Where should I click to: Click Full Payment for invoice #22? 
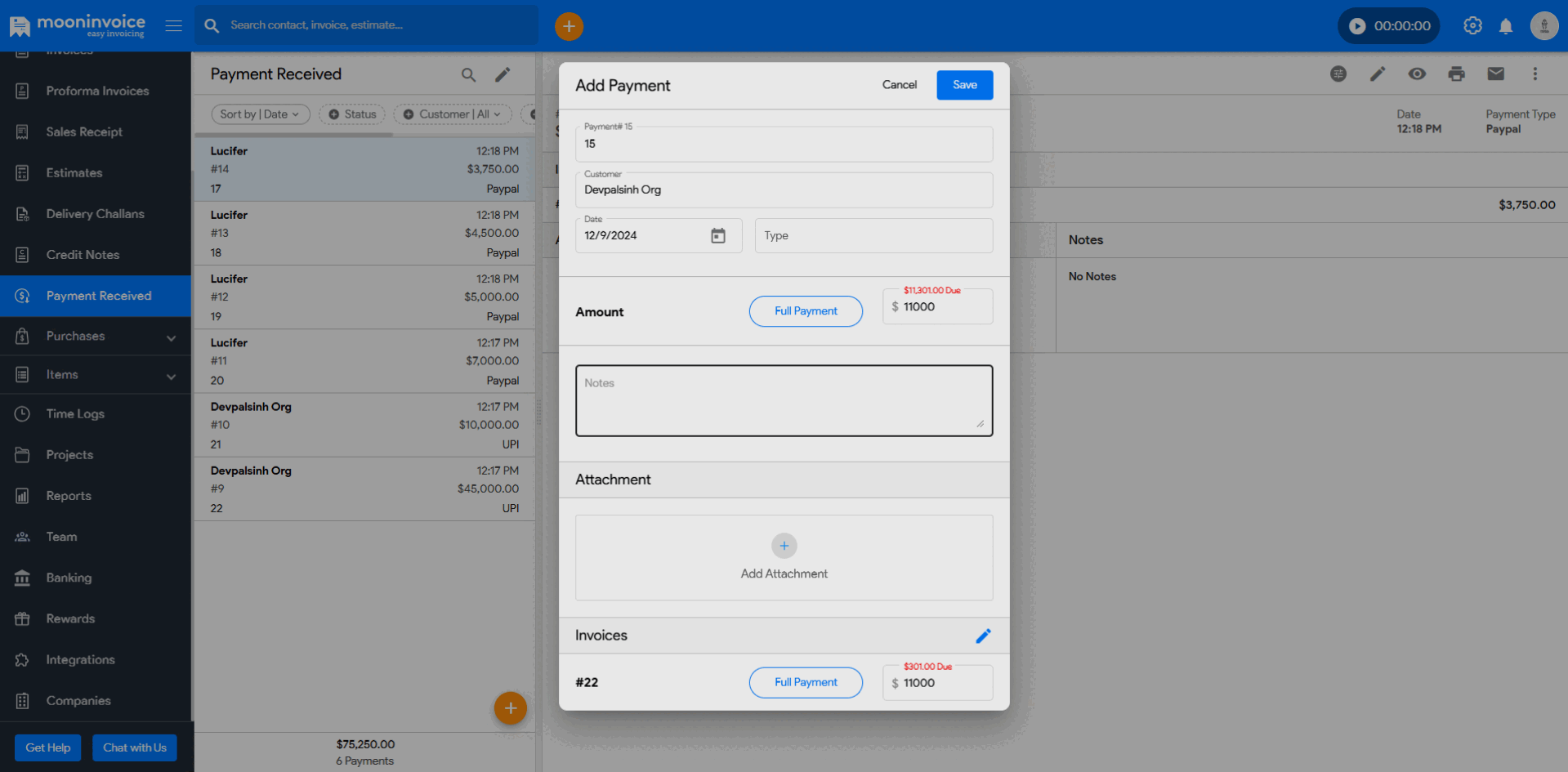(806, 683)
